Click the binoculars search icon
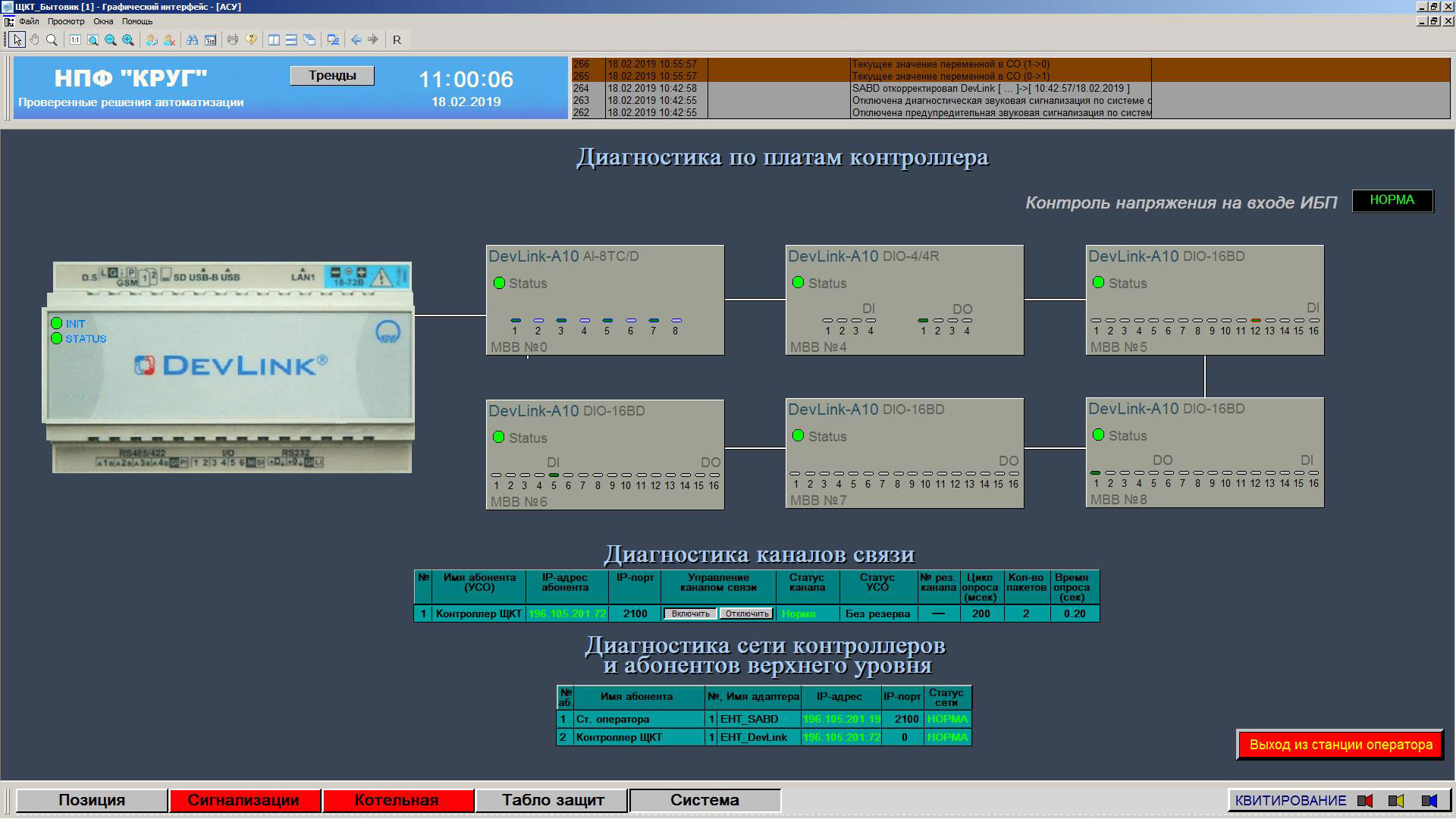This screenshot has width=1456, height=819. [x=193, y=39]
